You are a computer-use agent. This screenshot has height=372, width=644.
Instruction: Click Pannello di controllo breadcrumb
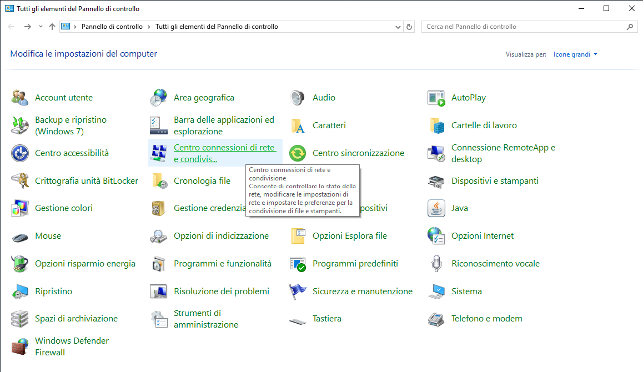pyautogui.click(x=112, y=27)
